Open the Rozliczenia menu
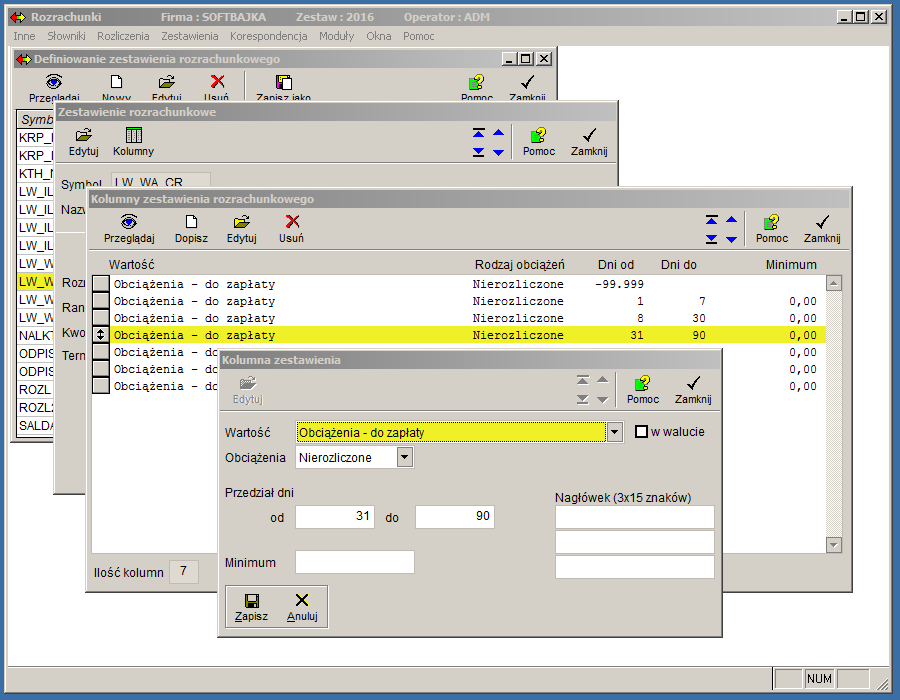 pos(123,36)
